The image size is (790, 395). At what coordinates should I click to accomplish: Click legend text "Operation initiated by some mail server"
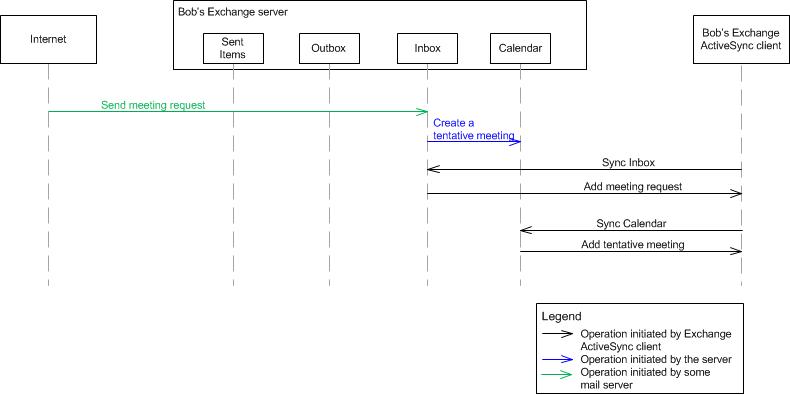645,378
